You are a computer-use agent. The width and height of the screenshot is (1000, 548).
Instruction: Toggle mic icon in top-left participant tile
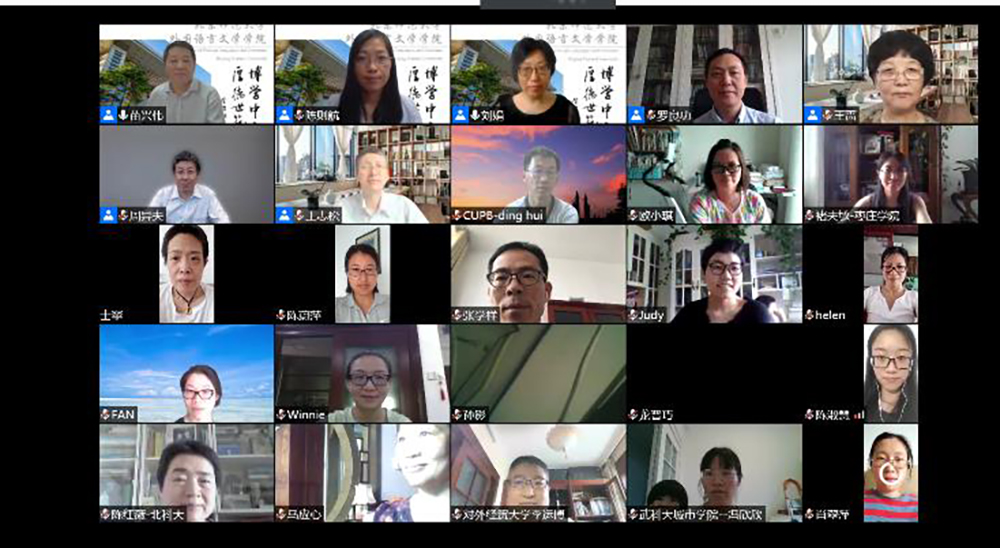123,115
